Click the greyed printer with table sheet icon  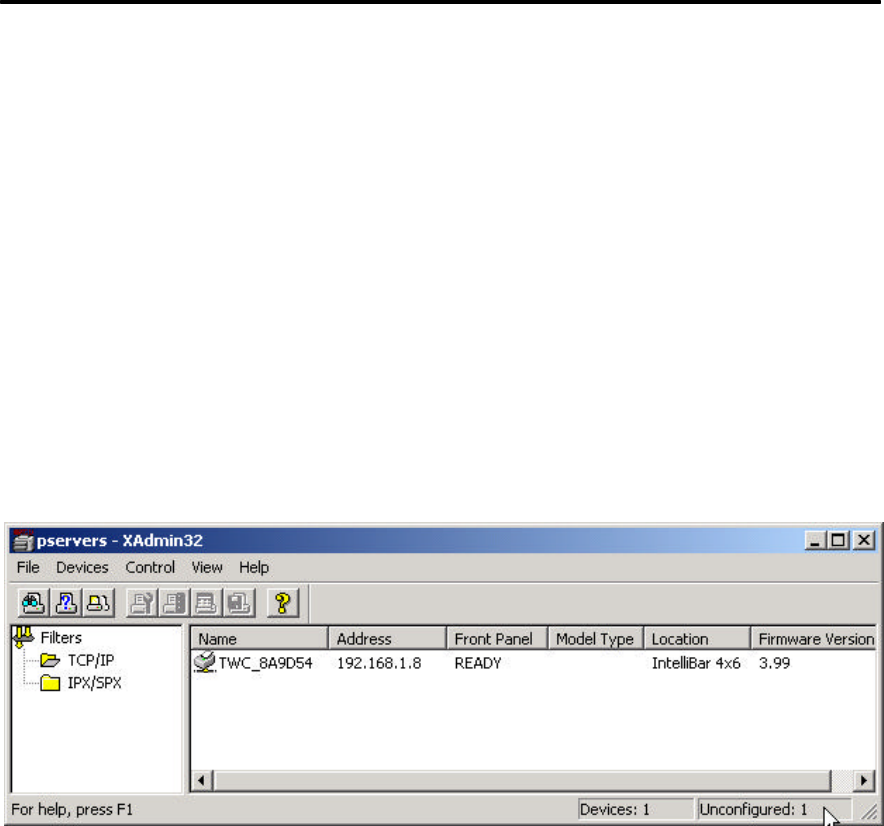pos(206,603)
